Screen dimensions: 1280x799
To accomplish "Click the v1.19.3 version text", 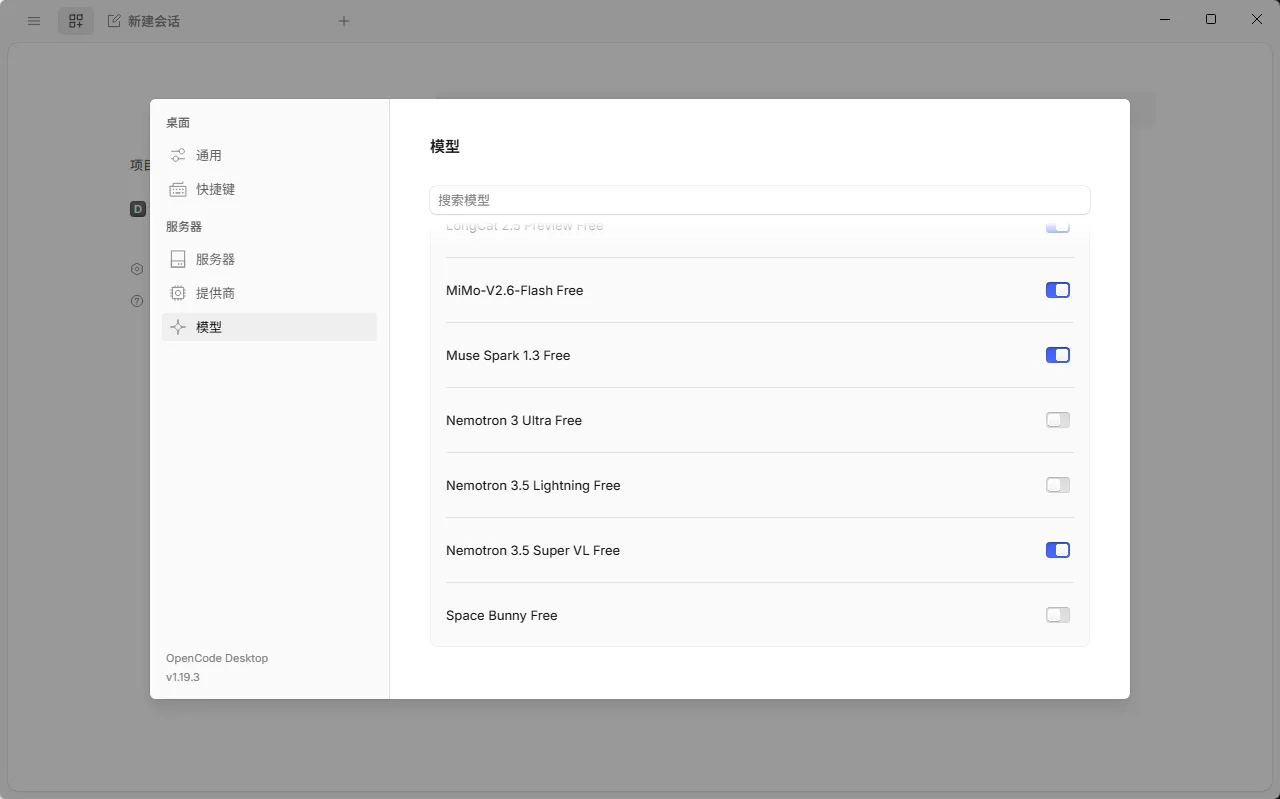I will pyautogui.click(x=183, y=677).
